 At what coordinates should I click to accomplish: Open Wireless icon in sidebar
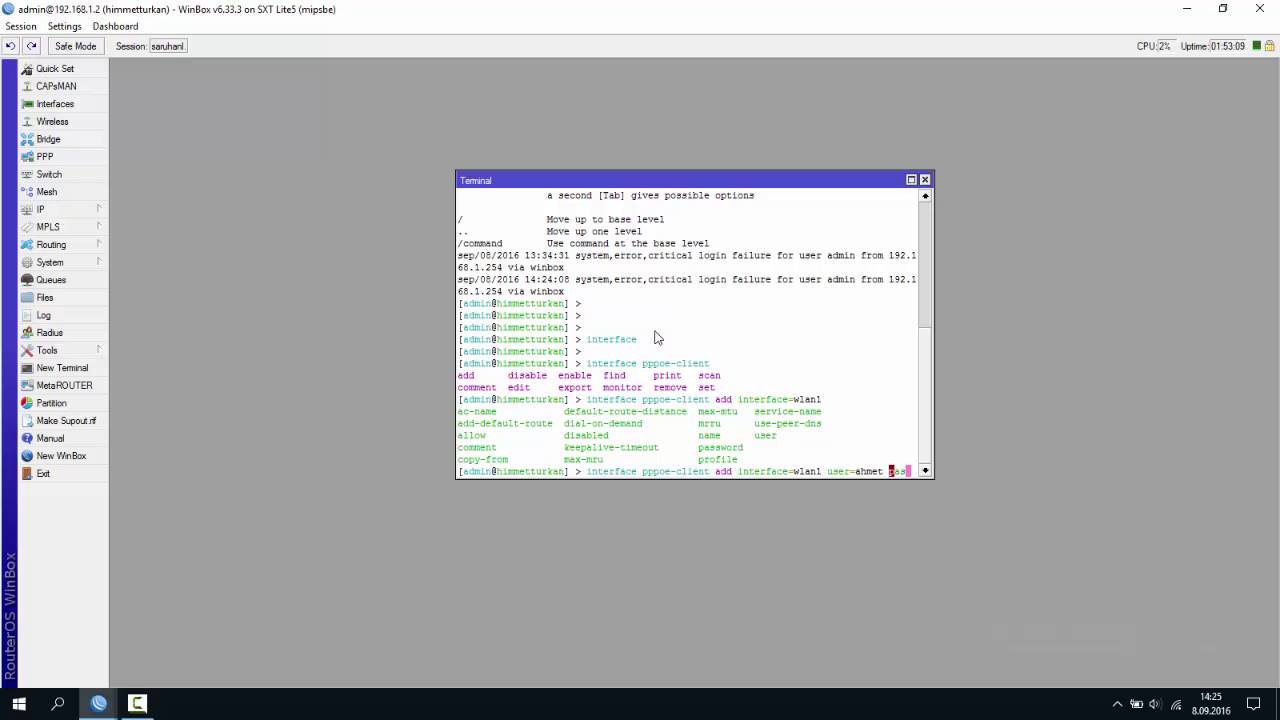click(27, 122)
